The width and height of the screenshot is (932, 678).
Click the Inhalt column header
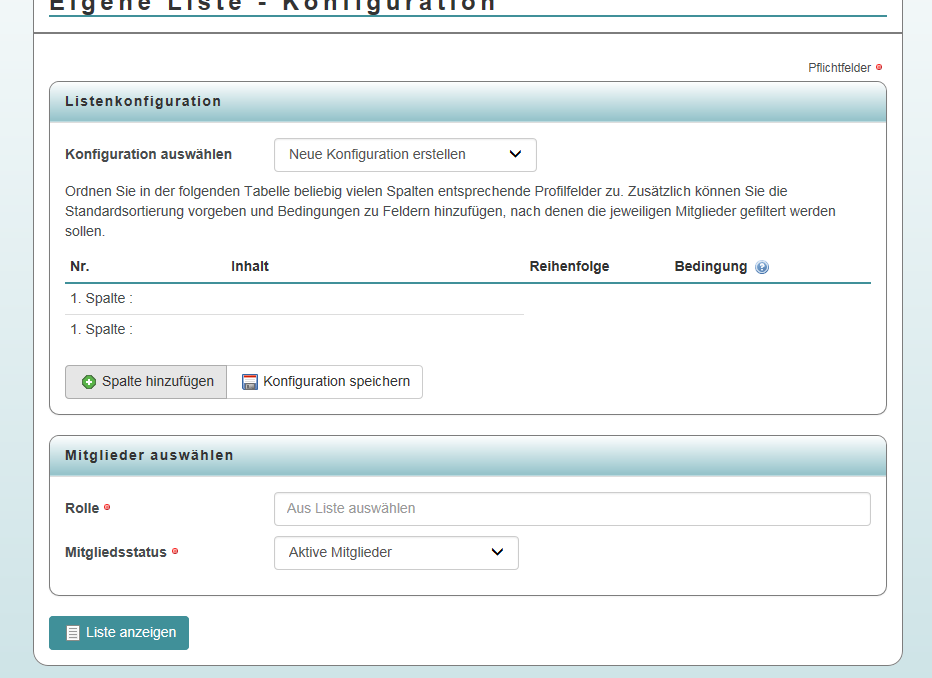click(250, 266)
